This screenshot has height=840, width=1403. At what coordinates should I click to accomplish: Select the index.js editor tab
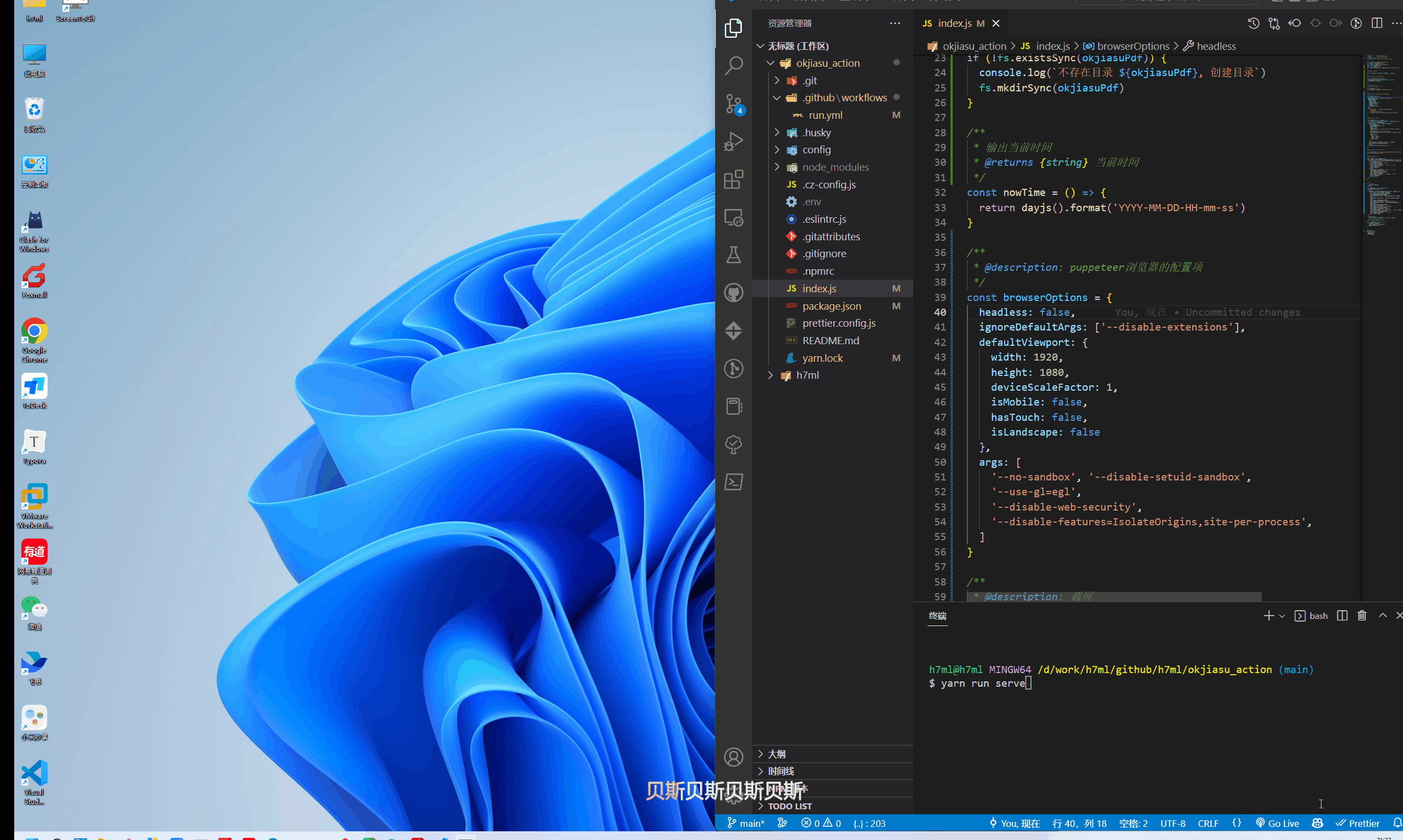pos(954,23)
